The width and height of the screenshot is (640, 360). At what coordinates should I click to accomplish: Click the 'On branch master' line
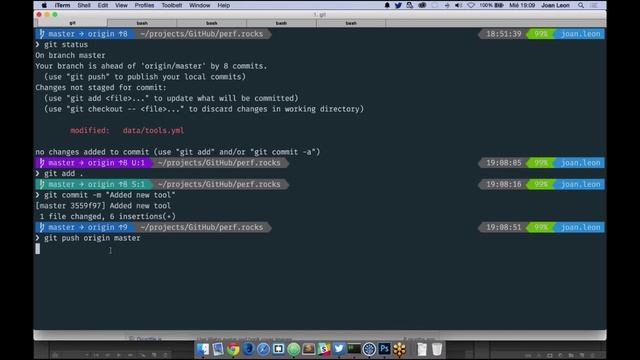(x=70, y=55)
